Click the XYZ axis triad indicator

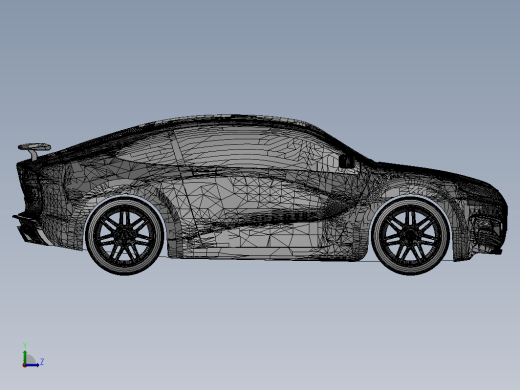click(33, 355)
